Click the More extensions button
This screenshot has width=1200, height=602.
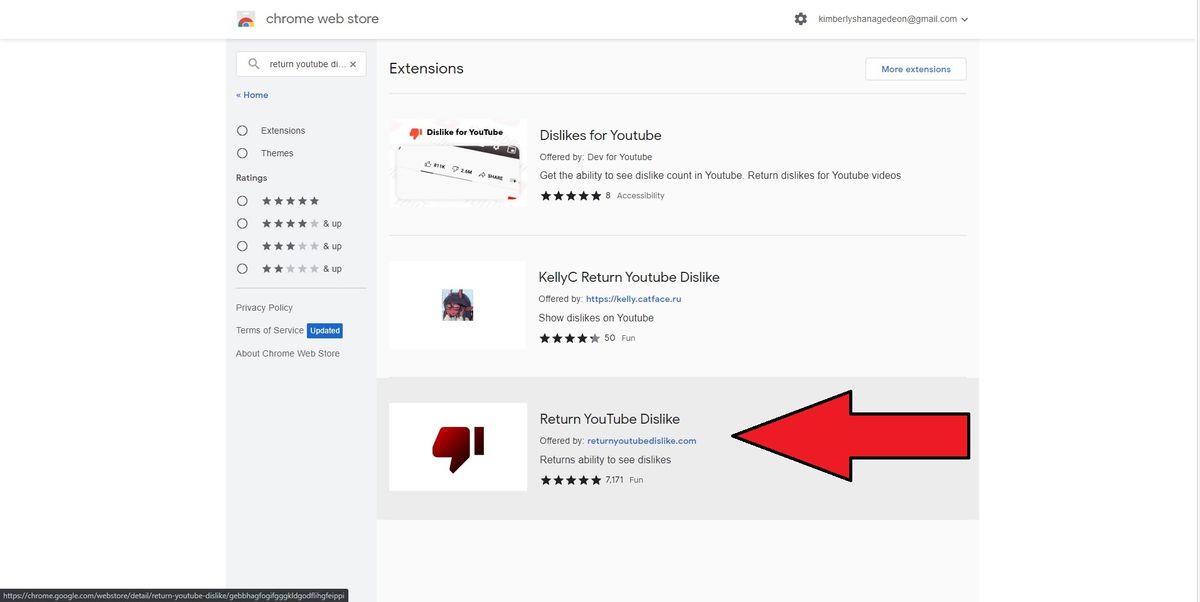(915, 67)
